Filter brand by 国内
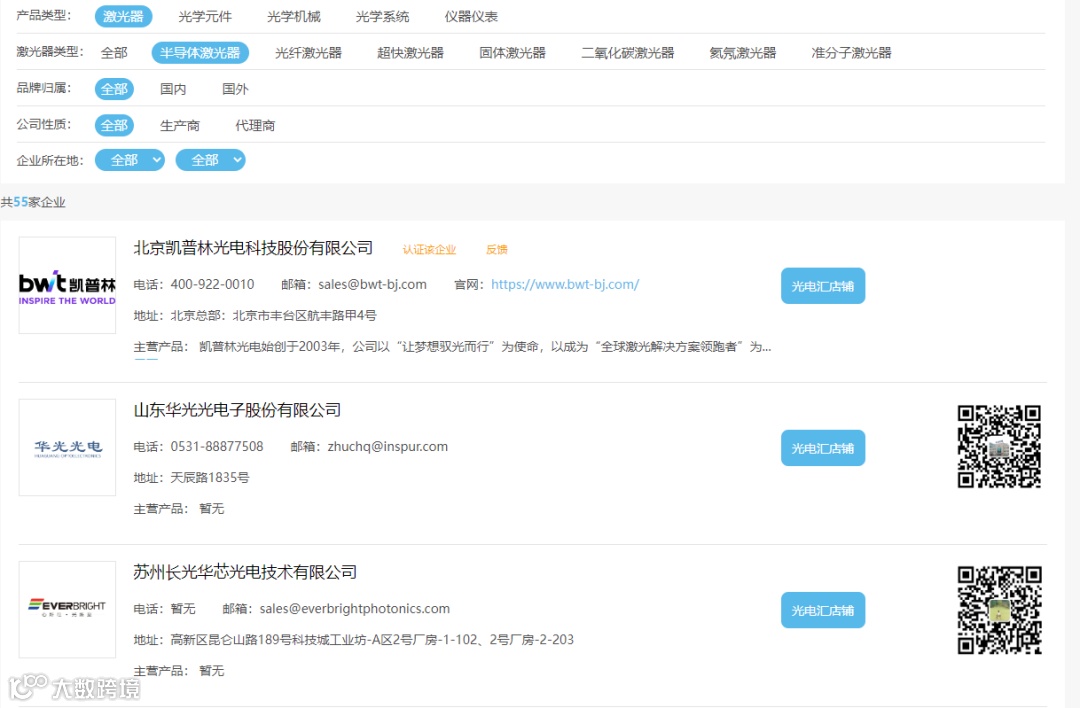This screenshot has width=1080, height=708. 173,89
